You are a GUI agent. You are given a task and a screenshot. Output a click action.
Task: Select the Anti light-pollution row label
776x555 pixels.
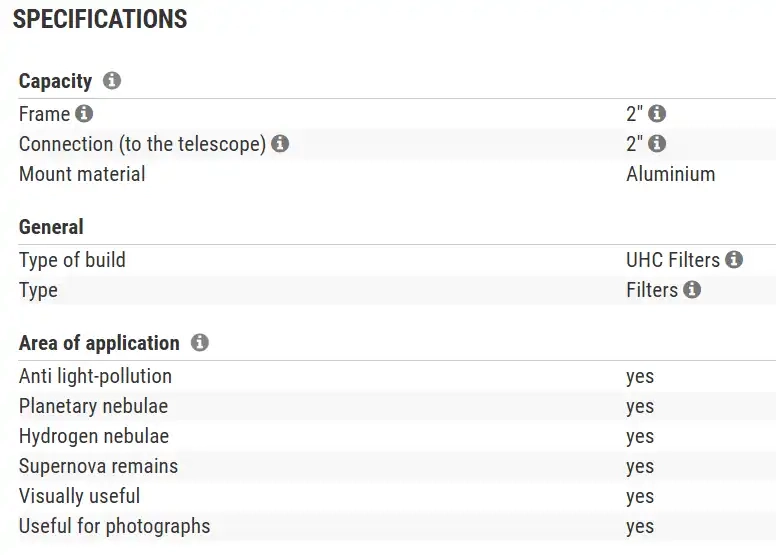tap(95, 376)
